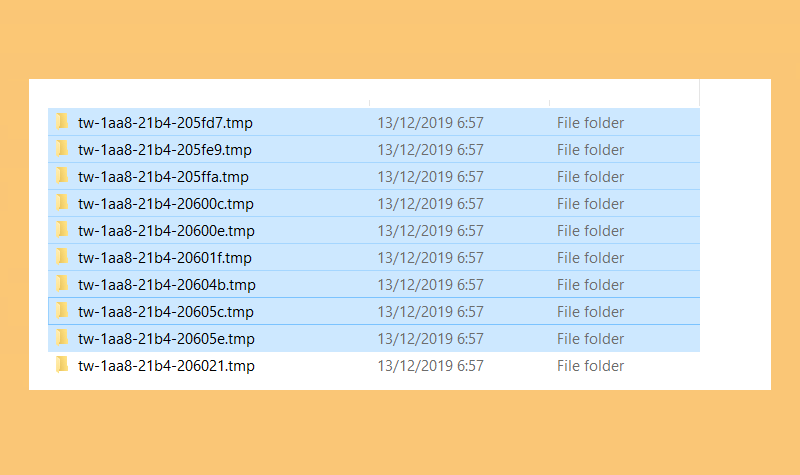Click folder icon for tw-1aa8-21b4-205fe9.tmp
The image size is (800, 475).
[x=62, y=148]
